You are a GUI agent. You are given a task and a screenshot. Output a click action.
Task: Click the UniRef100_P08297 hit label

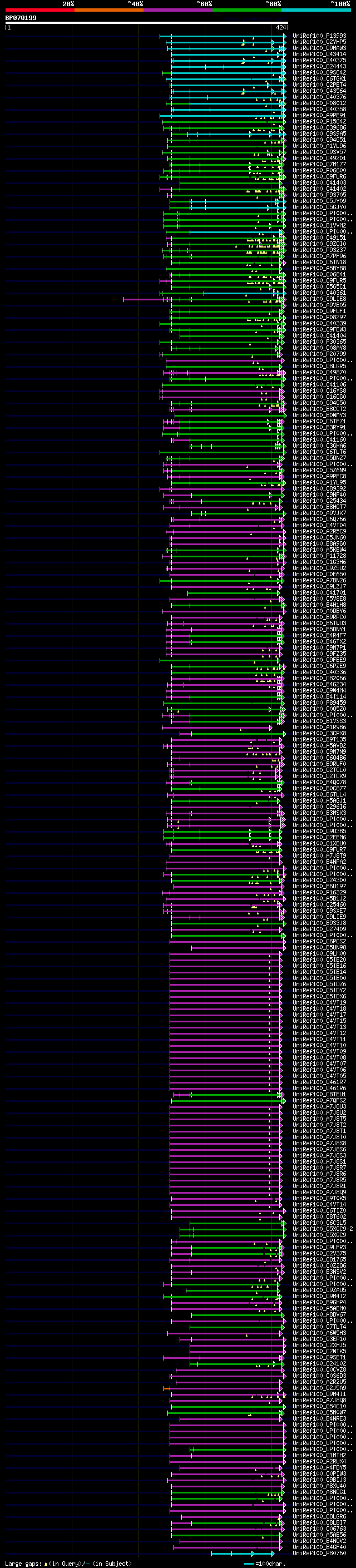coord(319,318)
